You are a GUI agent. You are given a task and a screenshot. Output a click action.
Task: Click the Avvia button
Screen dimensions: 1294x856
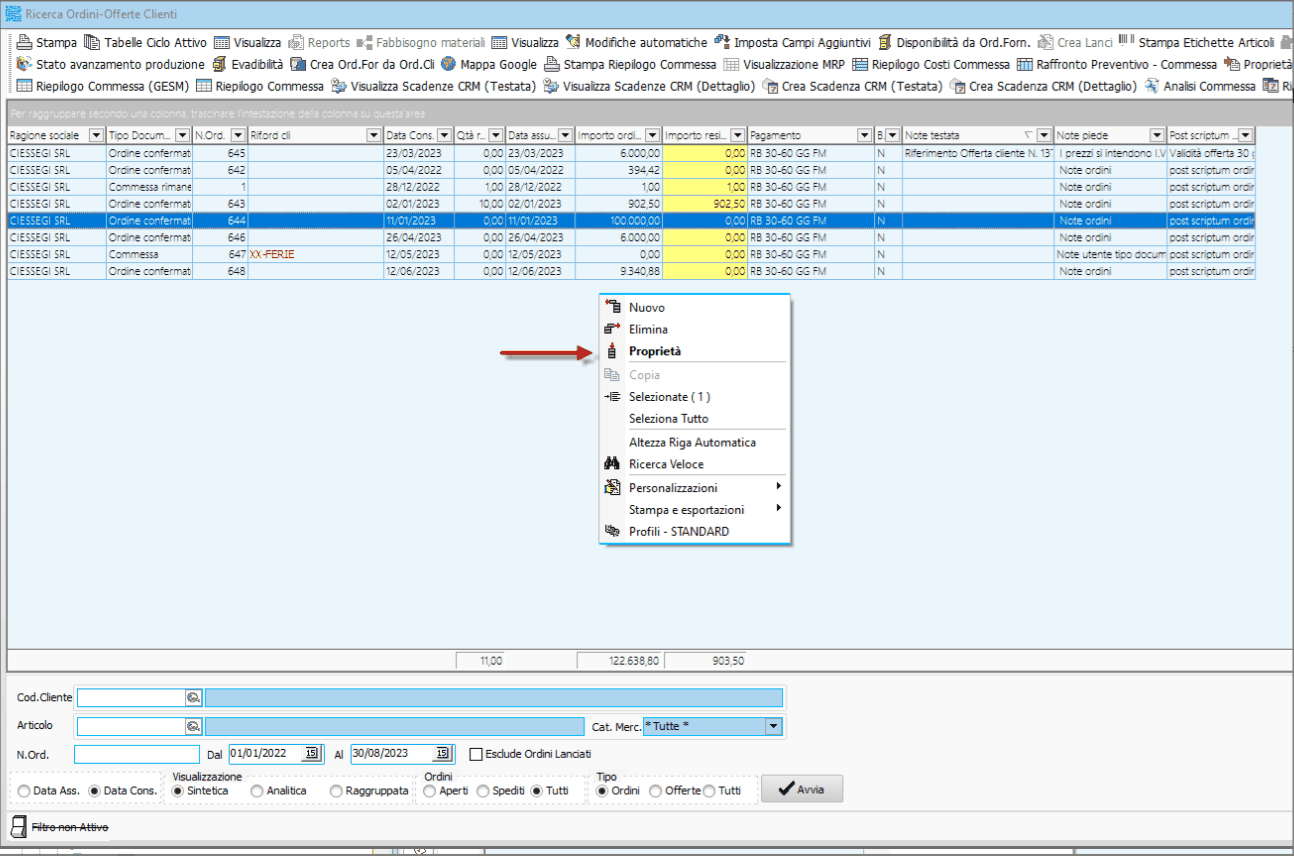click(802, 789)
